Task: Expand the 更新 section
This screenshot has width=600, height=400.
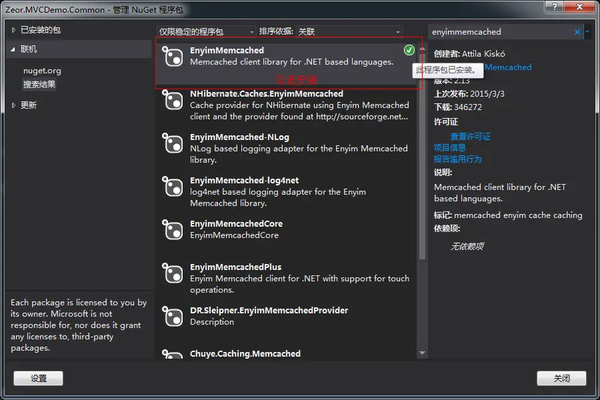Action: tap(13, 105)
